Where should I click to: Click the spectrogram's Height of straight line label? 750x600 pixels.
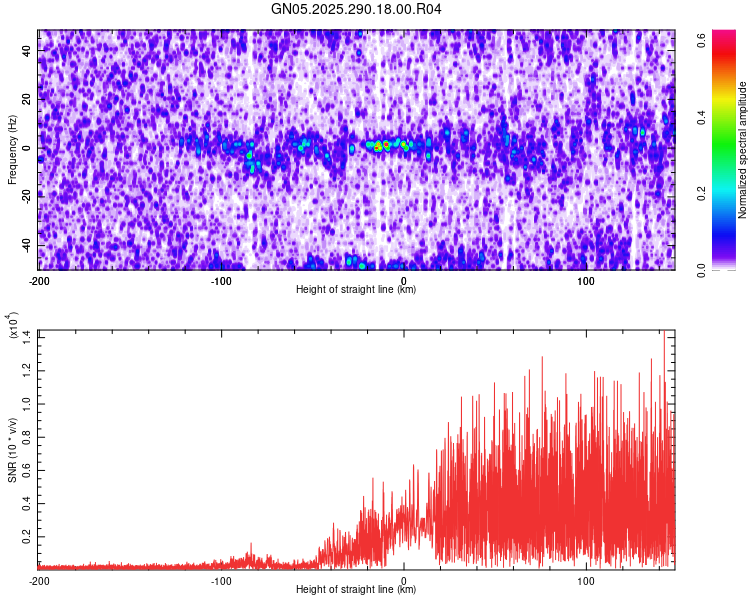tap(356, 289)
